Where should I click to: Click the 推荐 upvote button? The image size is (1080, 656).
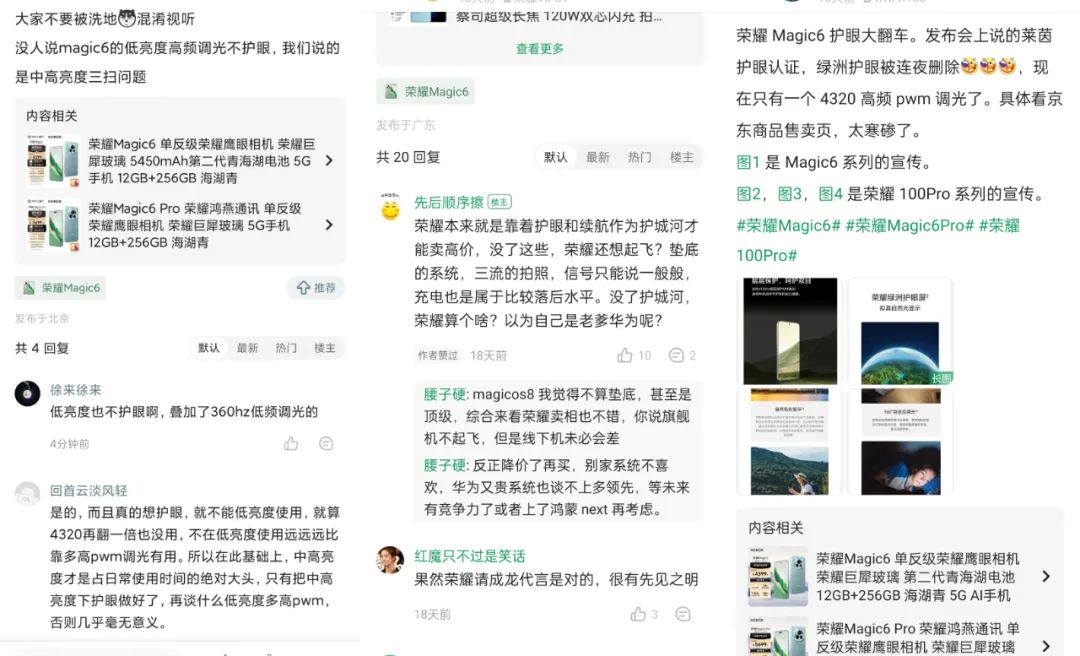point(315,288)
